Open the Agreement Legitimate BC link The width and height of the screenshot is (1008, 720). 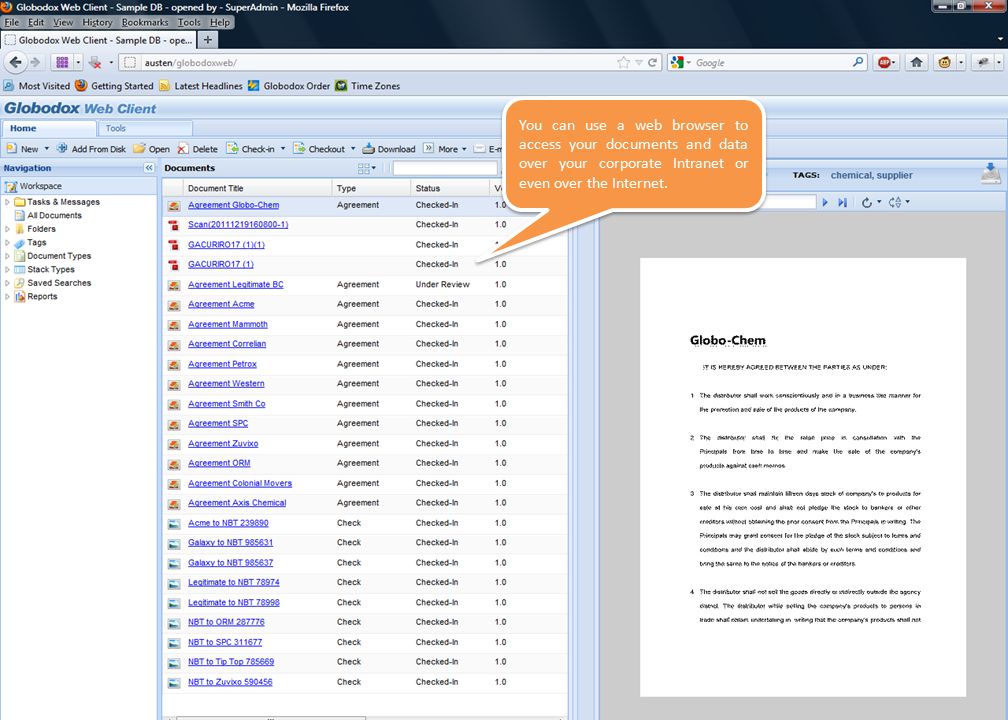click(235, 284)
